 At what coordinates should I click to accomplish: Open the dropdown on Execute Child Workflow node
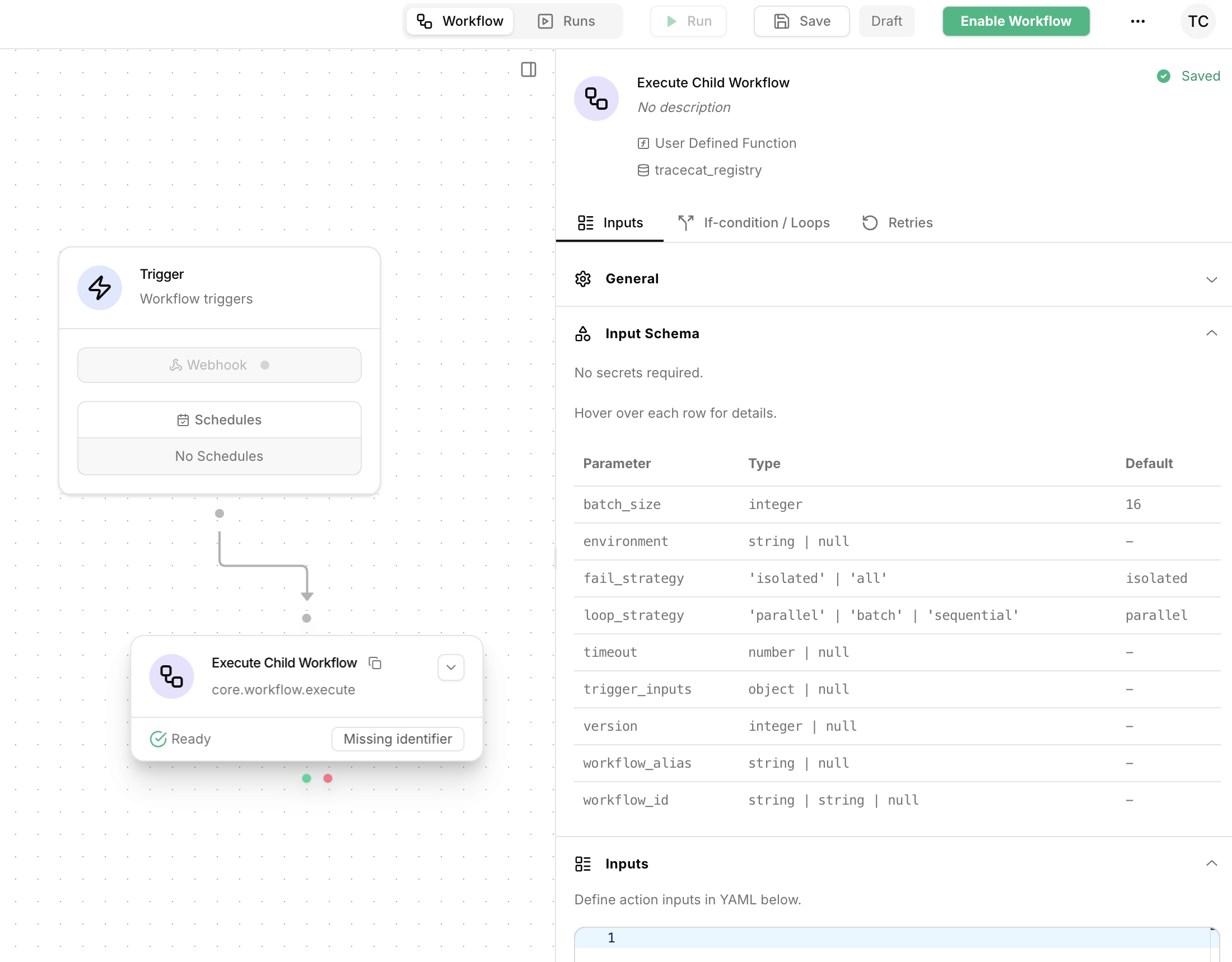click(451, 667)
